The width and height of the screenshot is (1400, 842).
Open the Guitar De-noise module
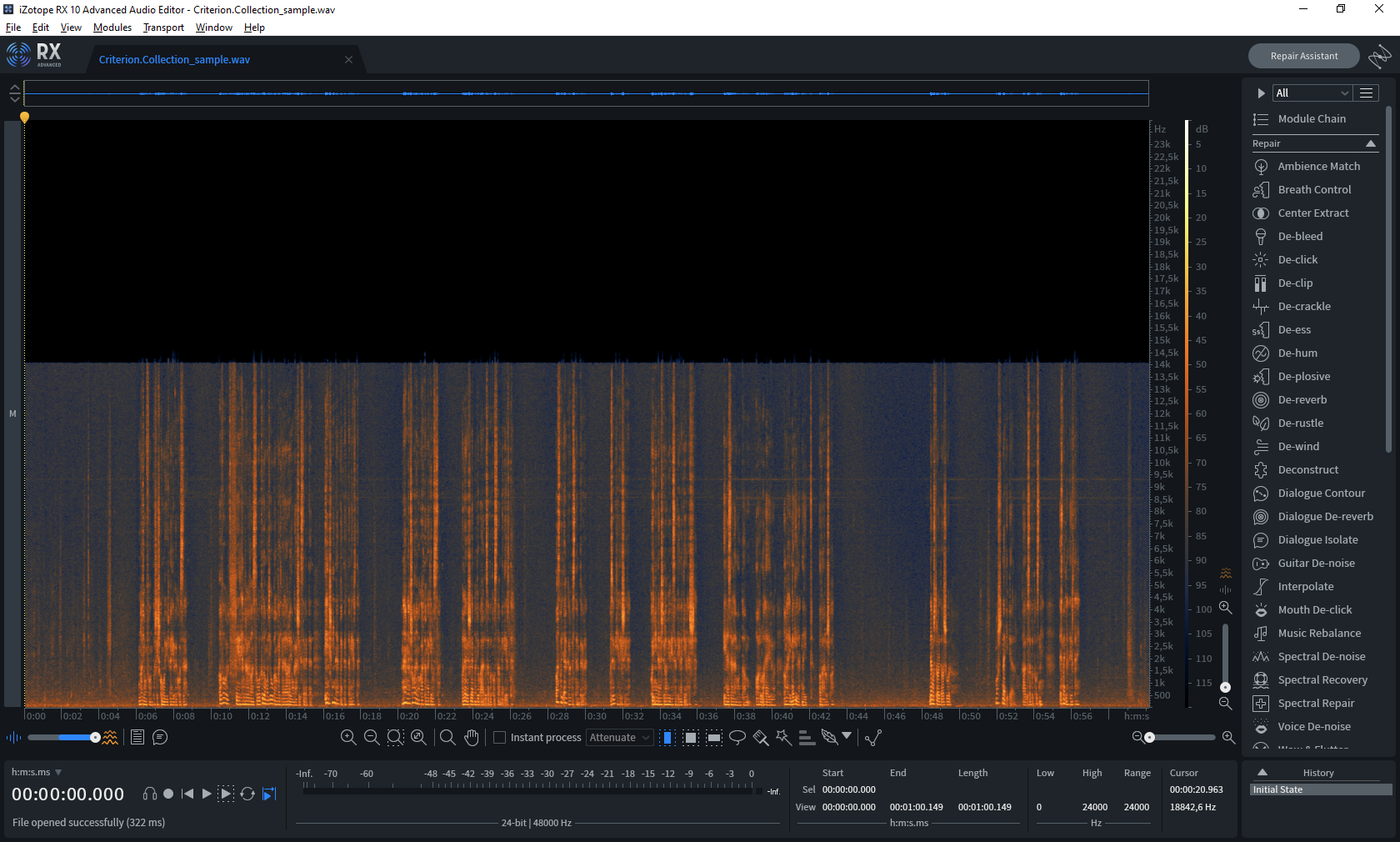(x=1316, y=563)
